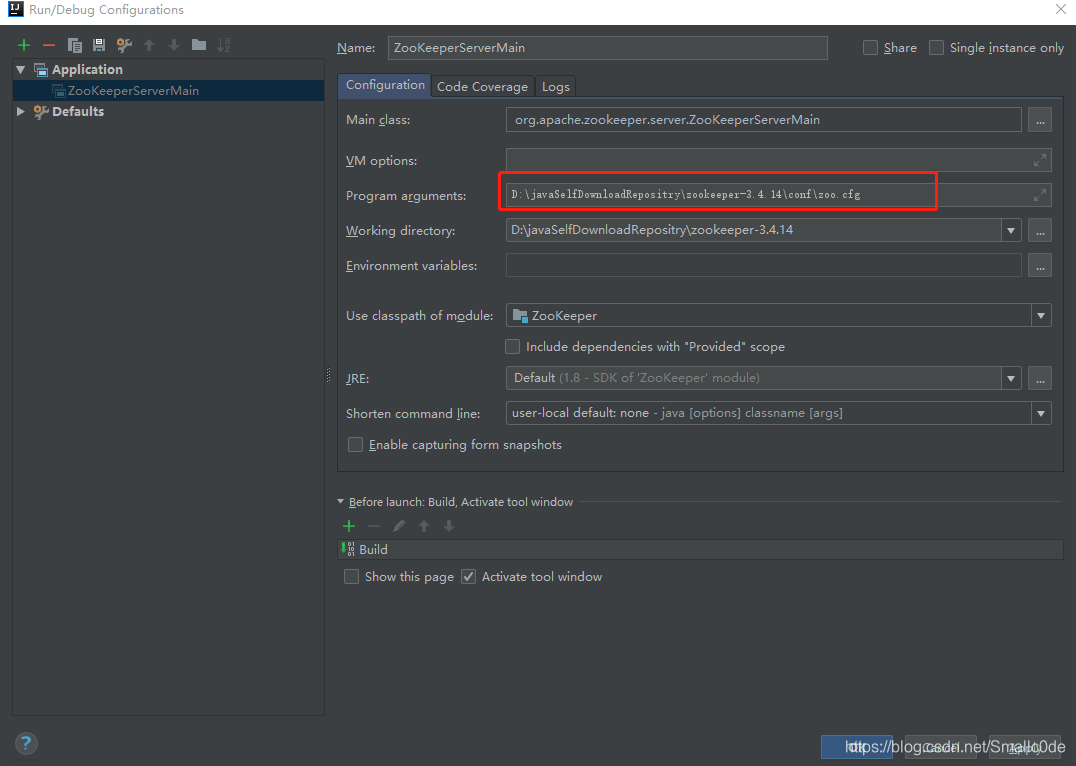Move configuration up in the list toolbar
The width and height of the screenshot is (1076, 766).
pos(149,45)
